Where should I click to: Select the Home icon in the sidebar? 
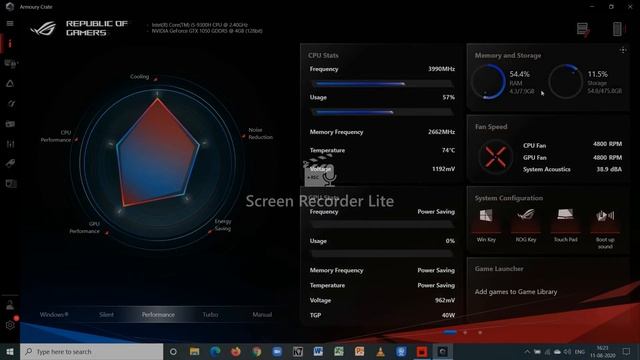pyautogui.click(x=10, y=43)
